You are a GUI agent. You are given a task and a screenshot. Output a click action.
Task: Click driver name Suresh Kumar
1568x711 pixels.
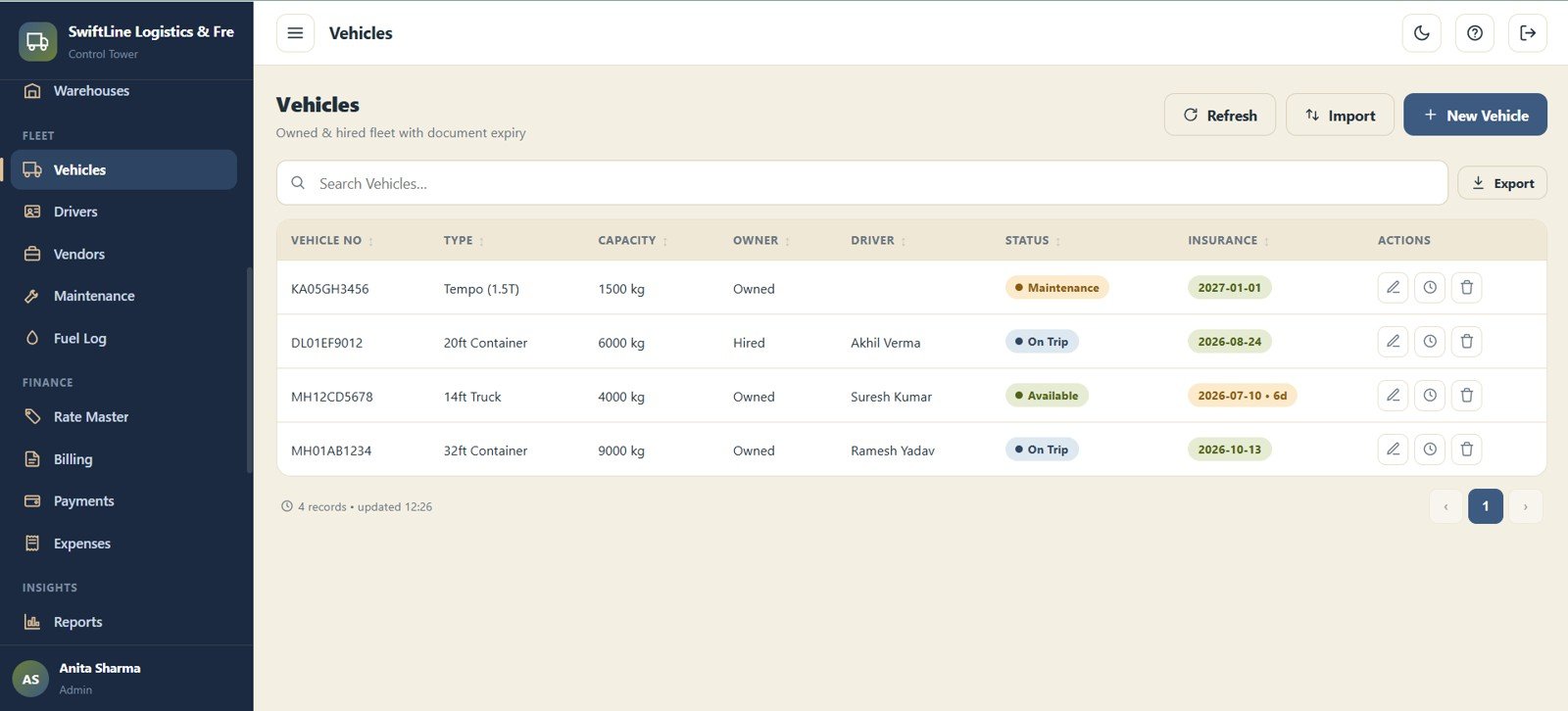click(891, 397)
